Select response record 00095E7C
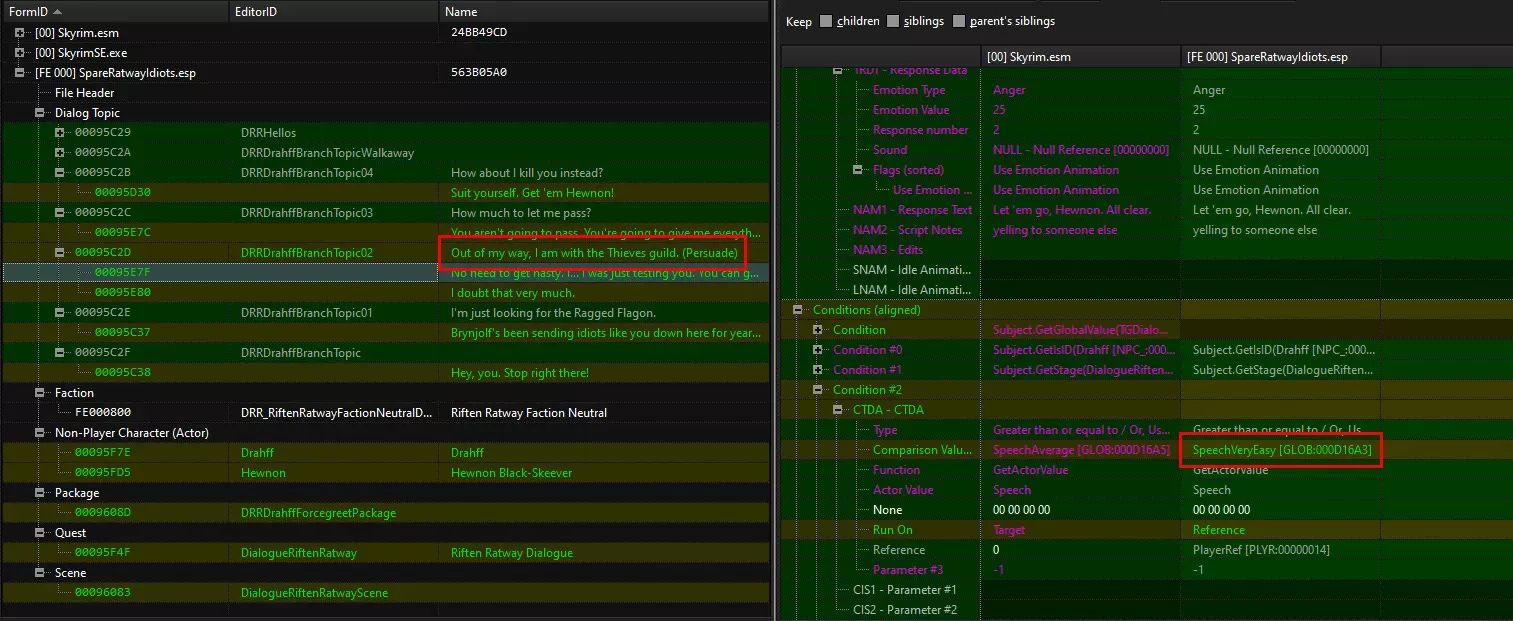Image resolution: width=1513 pixels, height=621 pixels. [385, 233]
